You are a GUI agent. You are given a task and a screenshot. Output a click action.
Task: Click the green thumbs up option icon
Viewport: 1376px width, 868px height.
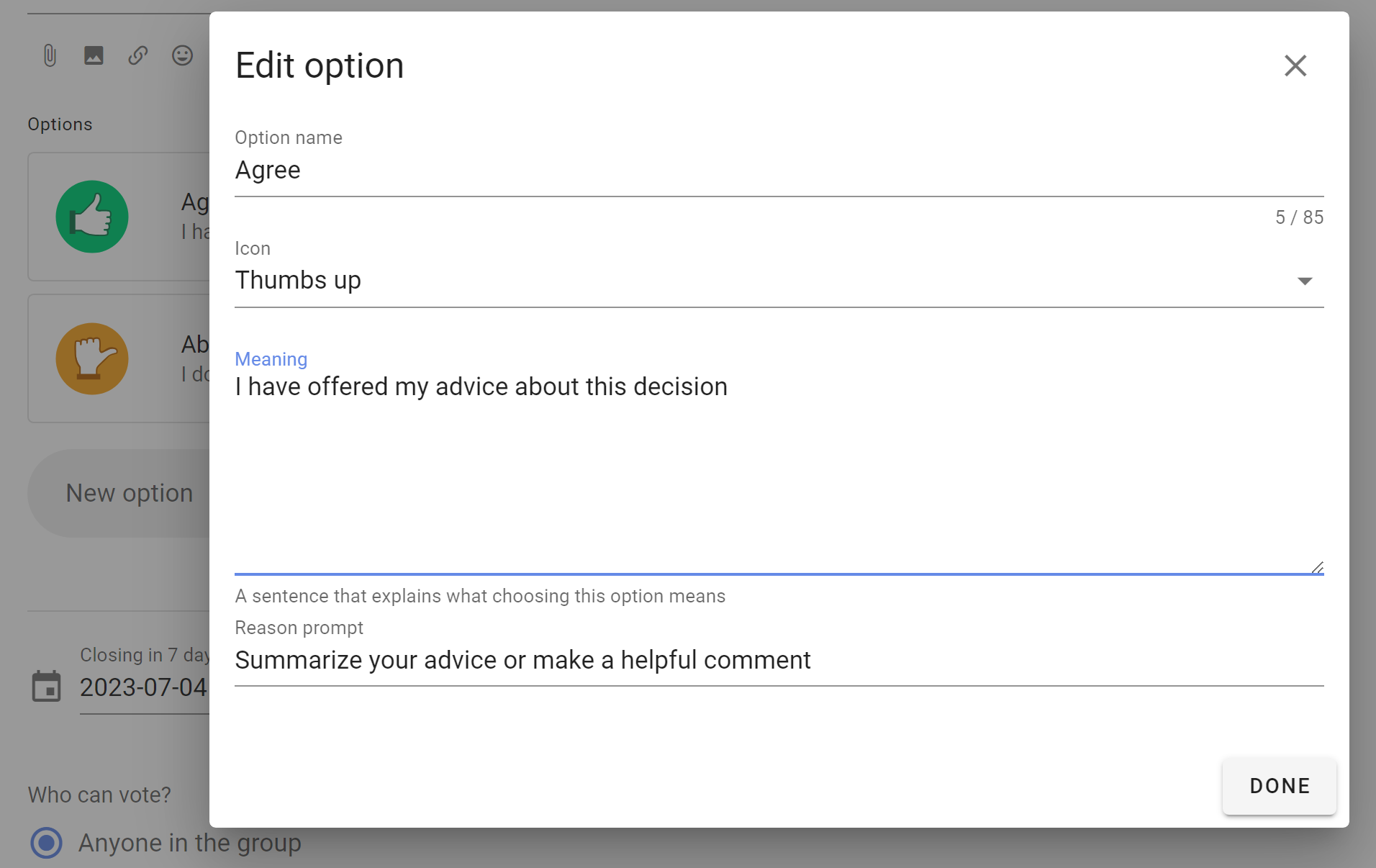point(92,217)
